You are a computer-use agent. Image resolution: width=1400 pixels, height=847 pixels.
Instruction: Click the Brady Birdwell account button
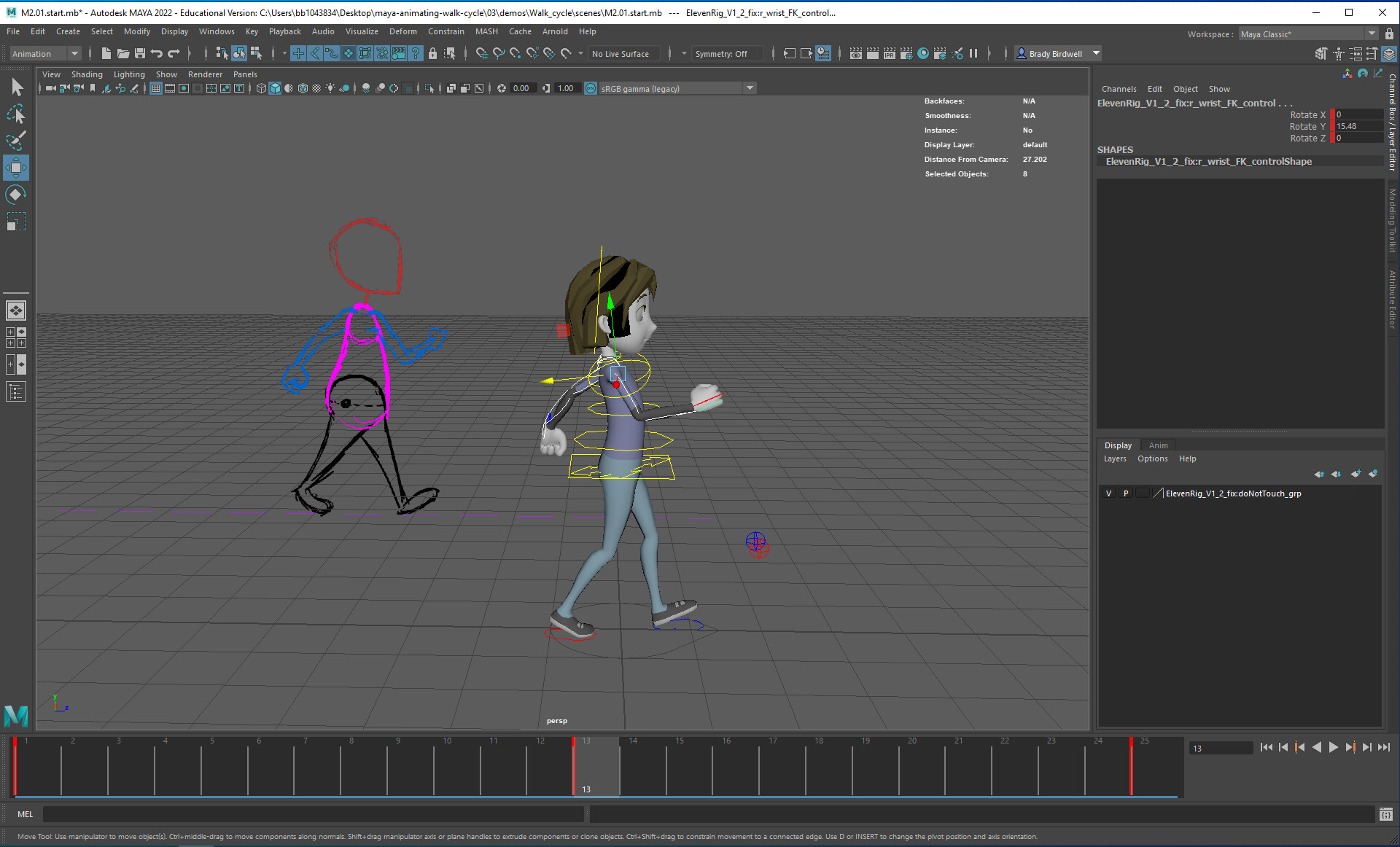(1055, 53)
